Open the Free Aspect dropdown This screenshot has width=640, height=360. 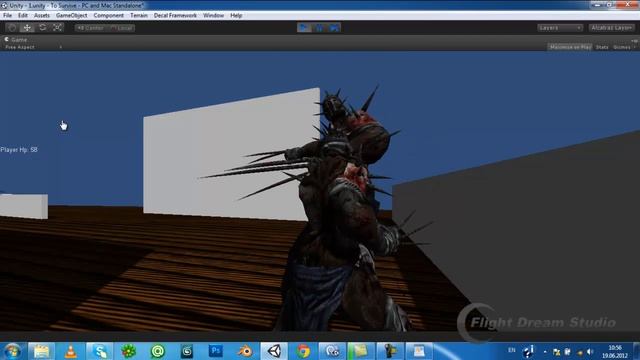[x=33, y=47]
